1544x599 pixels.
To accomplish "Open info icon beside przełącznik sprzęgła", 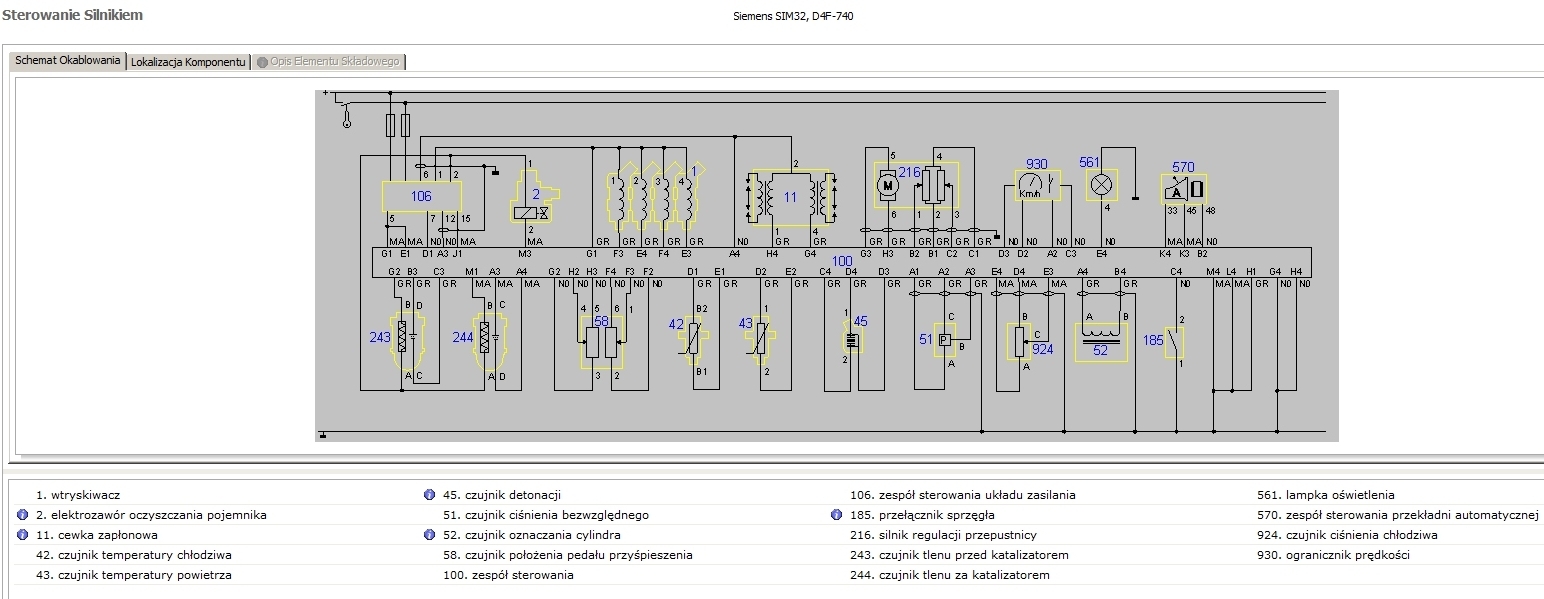I will pos(836,515).
